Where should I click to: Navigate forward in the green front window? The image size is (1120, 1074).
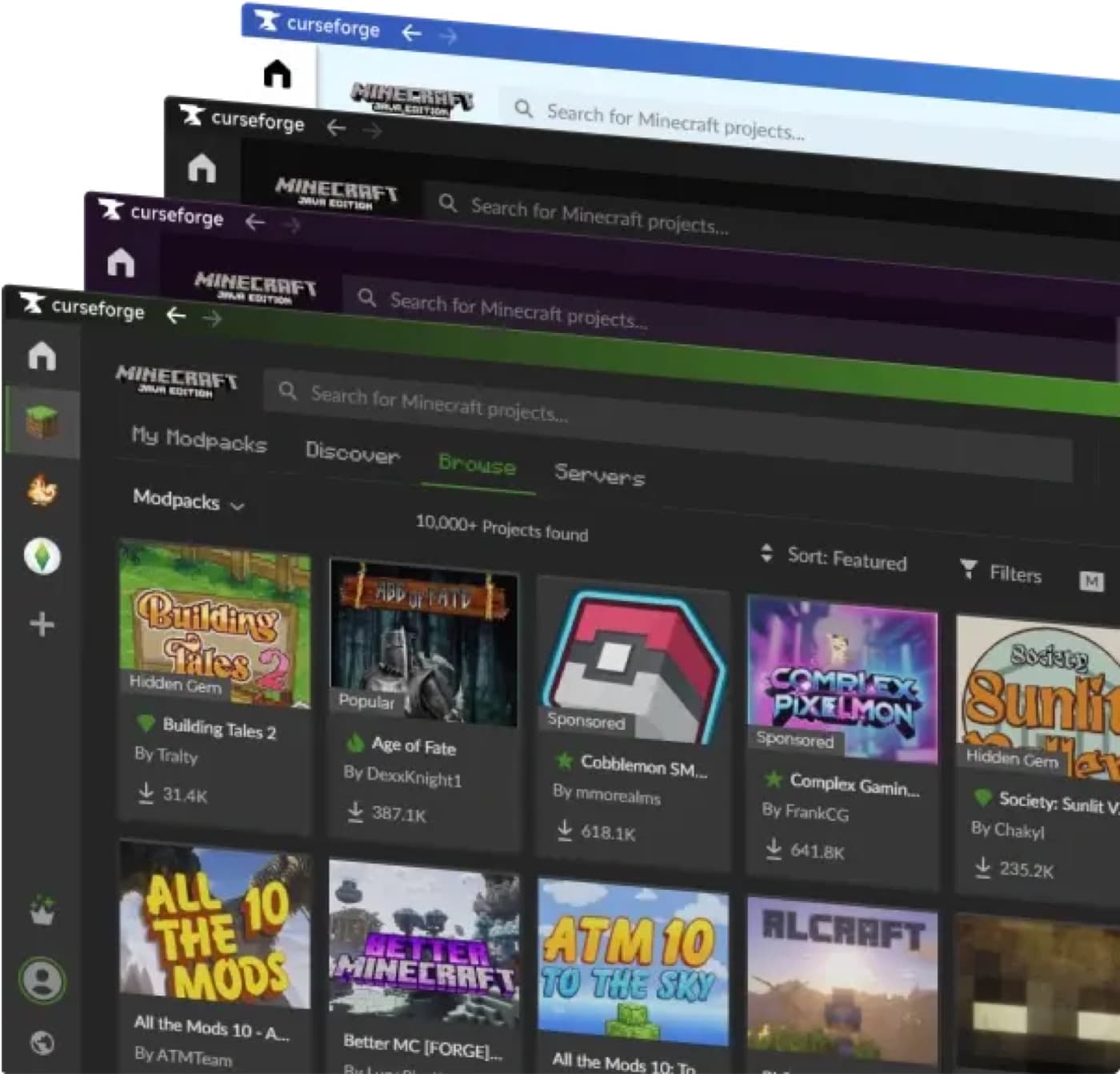pyautogui.click(x=213, y=319)
